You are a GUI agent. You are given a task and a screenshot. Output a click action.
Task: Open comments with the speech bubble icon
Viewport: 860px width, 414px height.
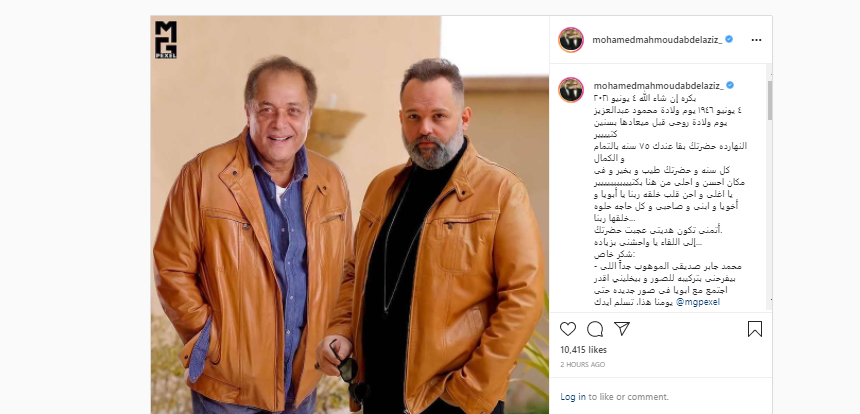pos(595,329)
